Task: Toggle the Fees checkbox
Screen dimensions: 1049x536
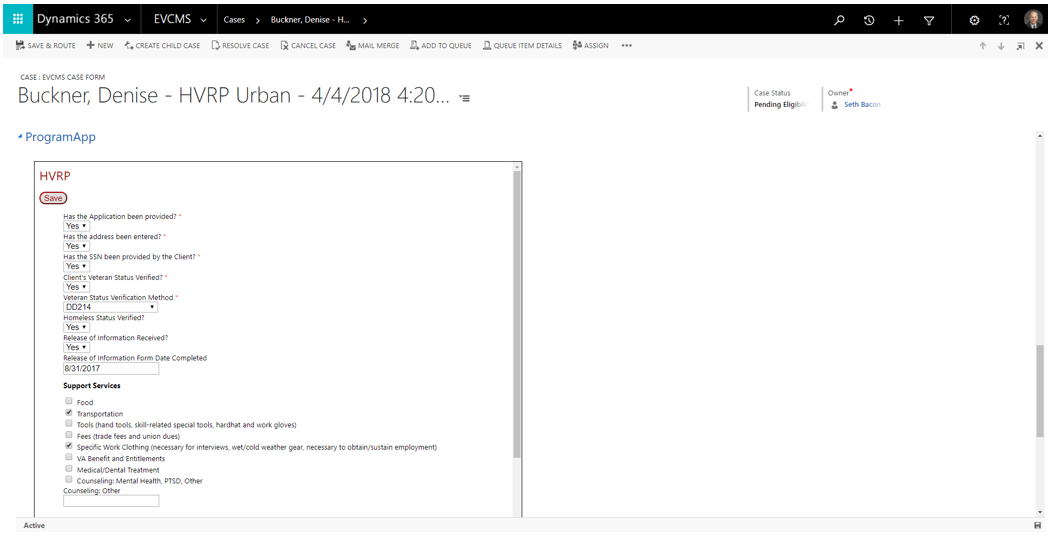Action: click(68, 434)
